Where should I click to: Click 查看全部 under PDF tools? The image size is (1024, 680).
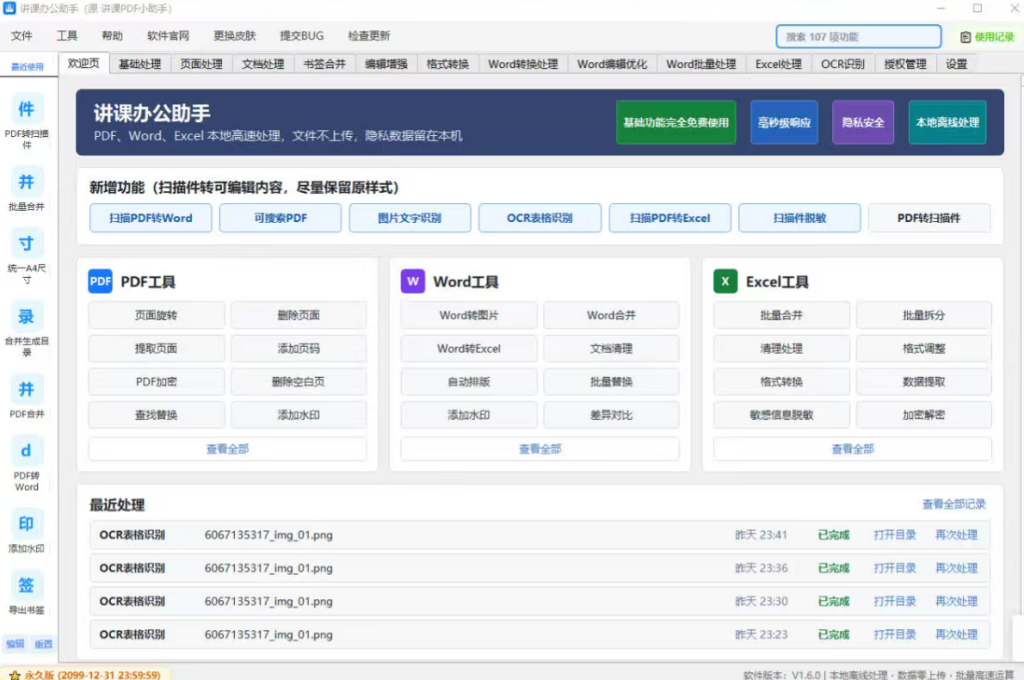[227, 449]
